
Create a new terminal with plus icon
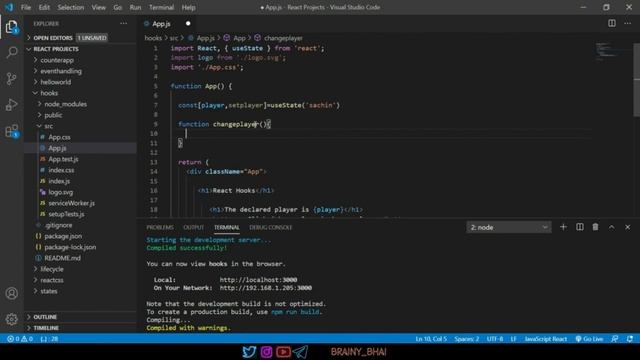click(x=563, y=227)
